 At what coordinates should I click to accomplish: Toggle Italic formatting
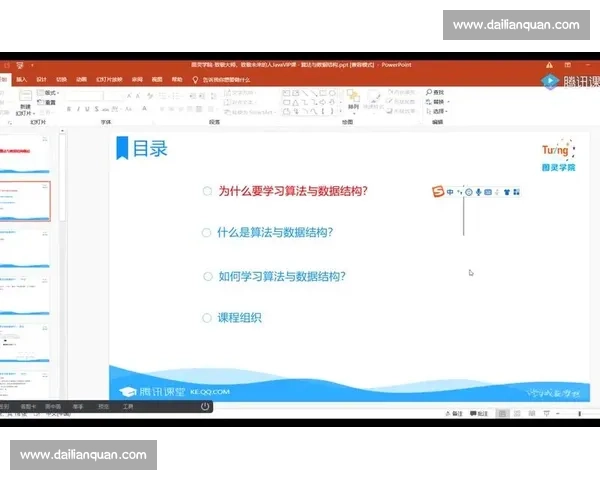coord(78,109)
